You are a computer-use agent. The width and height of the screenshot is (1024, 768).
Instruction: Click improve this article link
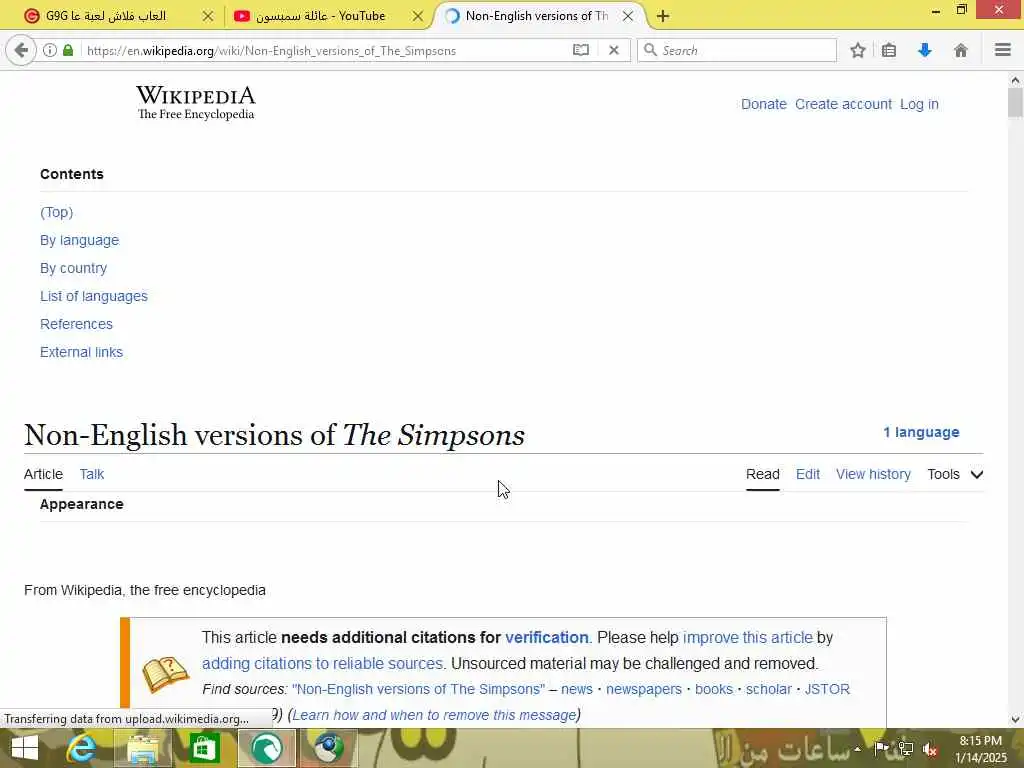(x=748, y=637)
